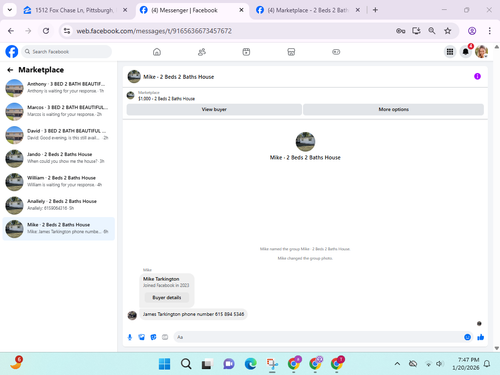
Task: Bookmark this page with star icon
Action: (x=448, y=31)
